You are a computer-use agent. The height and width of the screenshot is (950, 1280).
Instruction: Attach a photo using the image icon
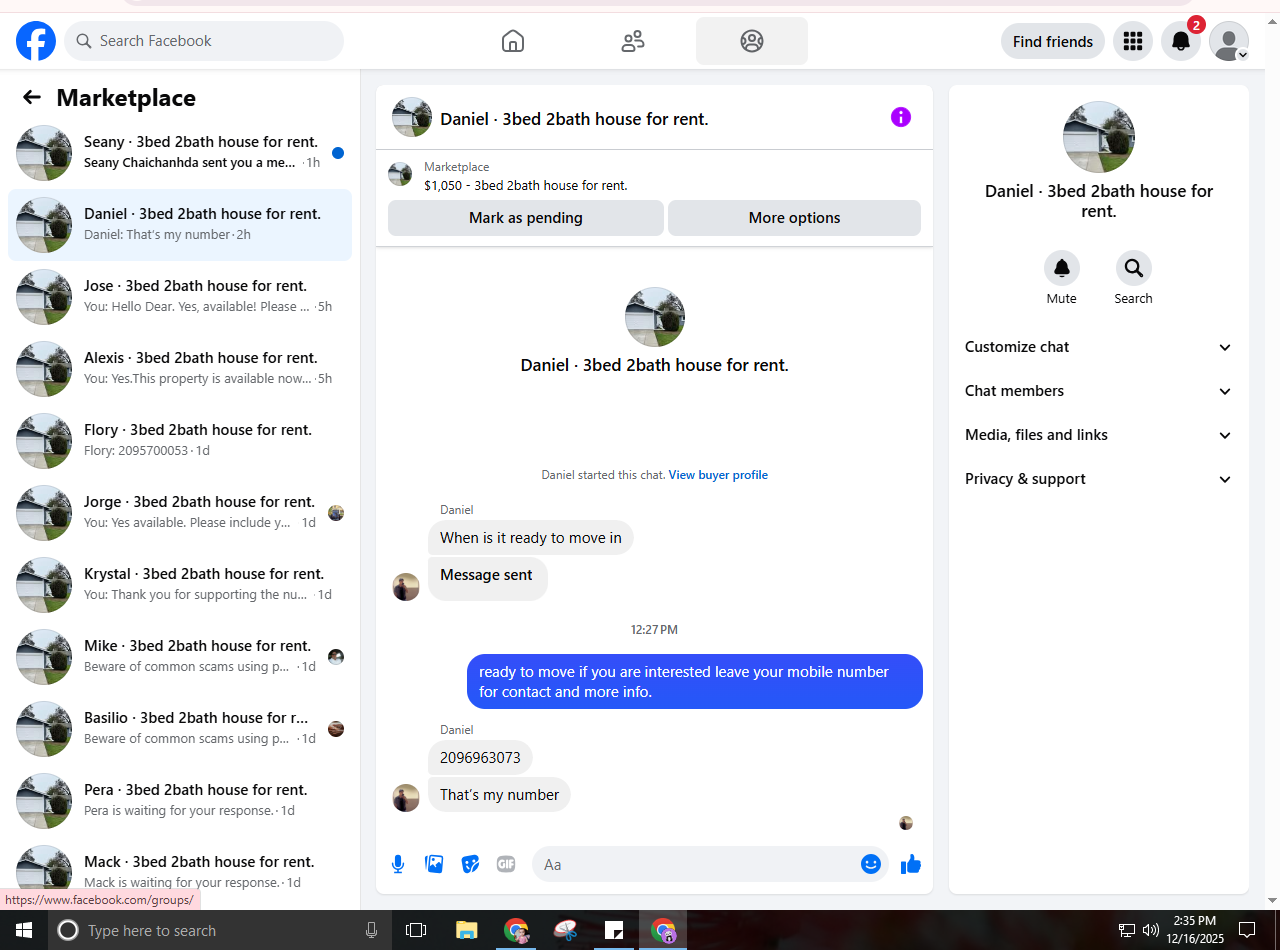click(x=434, y=865)
